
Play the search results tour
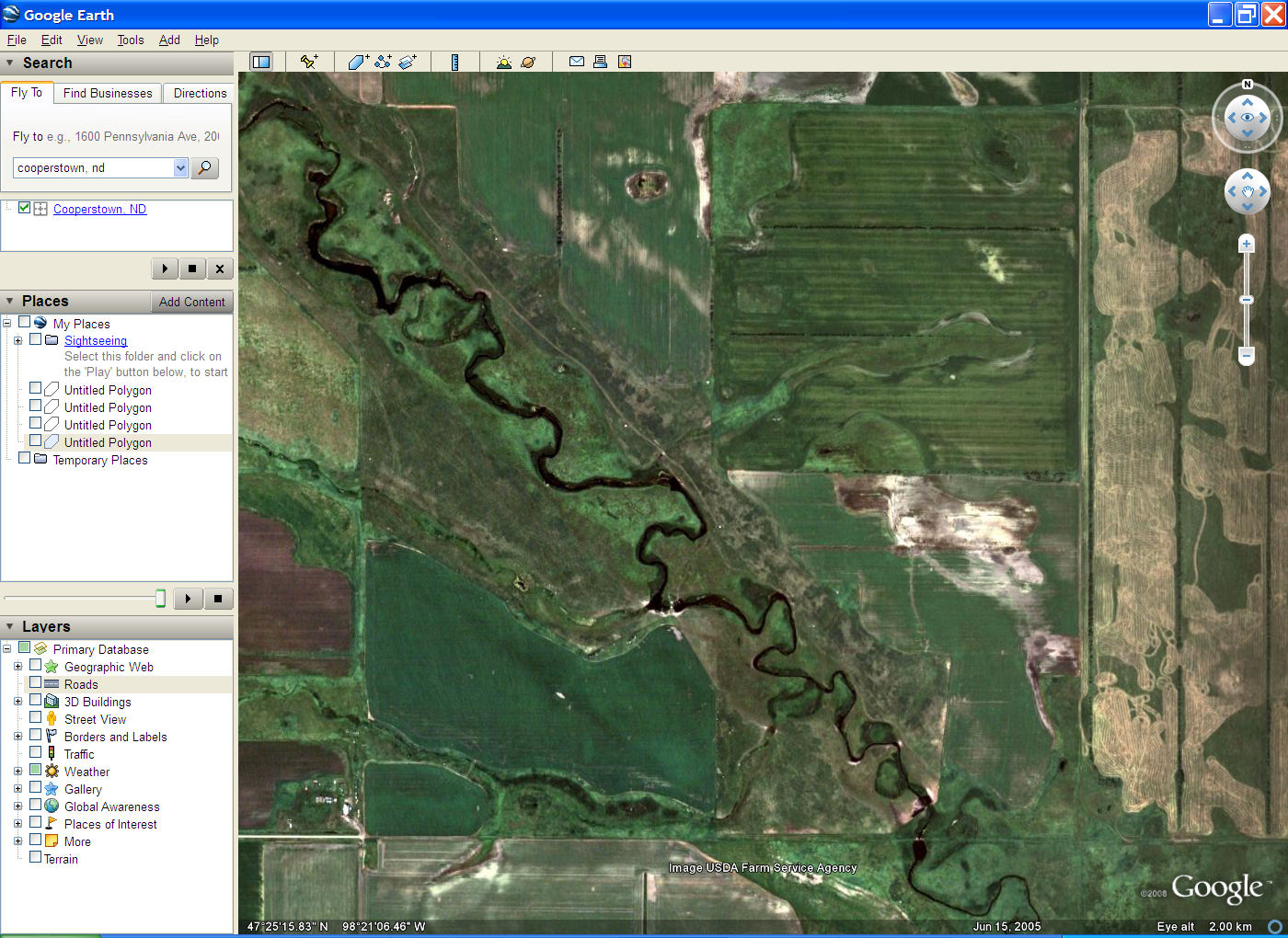coord(165,269)
